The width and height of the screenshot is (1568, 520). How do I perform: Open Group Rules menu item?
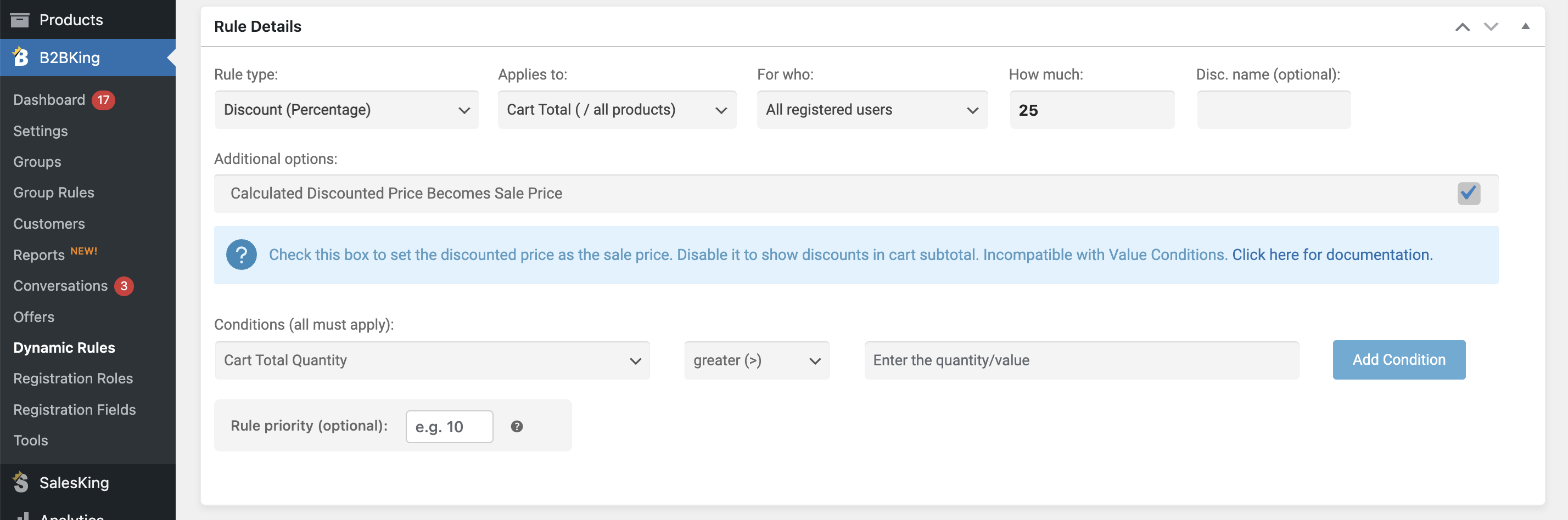point(54,193)
